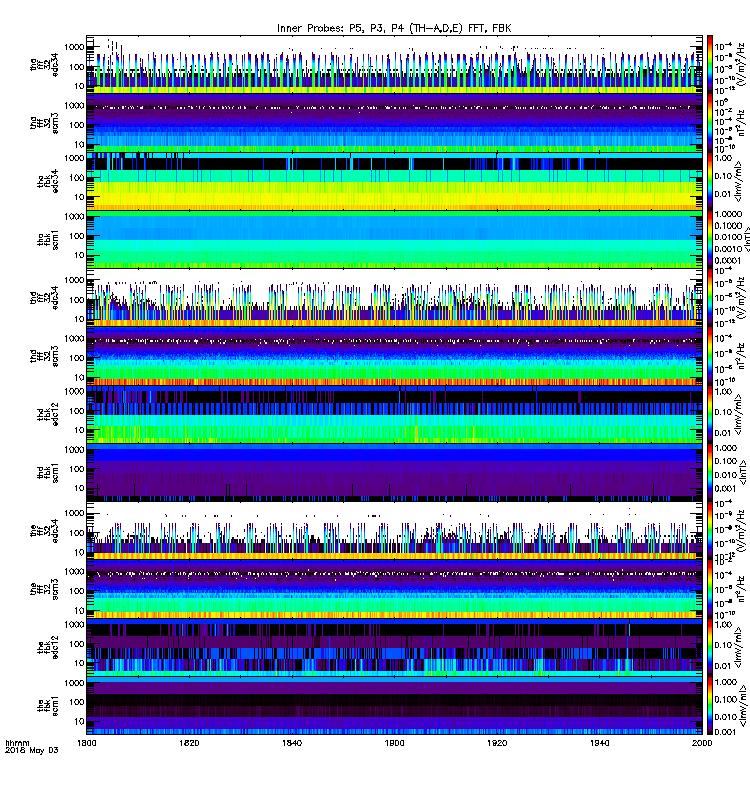Screen dimensions: 750x800
Task: Select the 'the fff 32 scm3' panel label
Action: point(44,589)
